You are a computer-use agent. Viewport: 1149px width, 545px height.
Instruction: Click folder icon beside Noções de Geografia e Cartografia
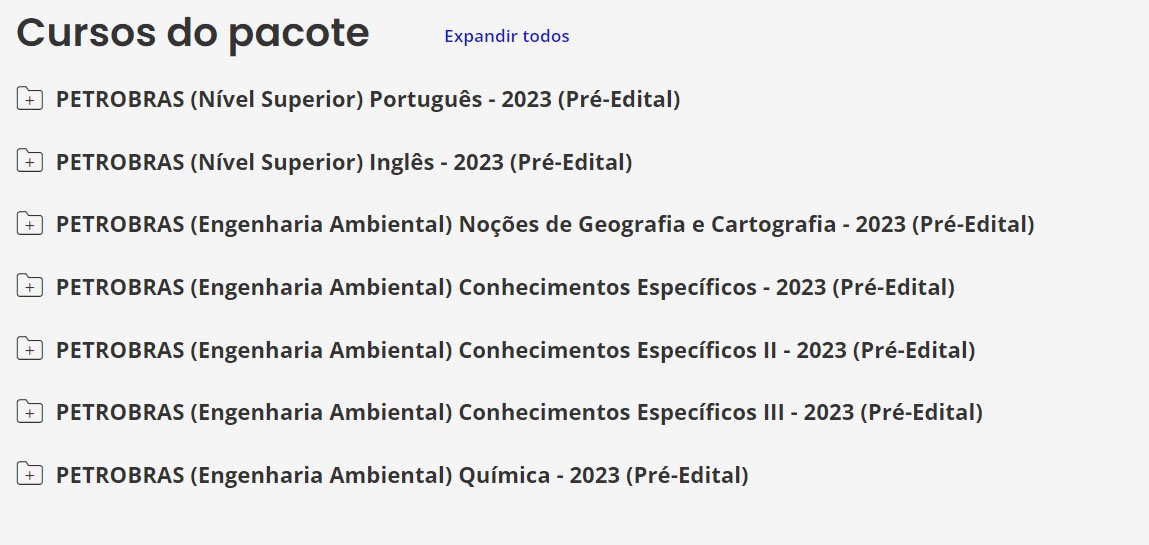[30, 224]
